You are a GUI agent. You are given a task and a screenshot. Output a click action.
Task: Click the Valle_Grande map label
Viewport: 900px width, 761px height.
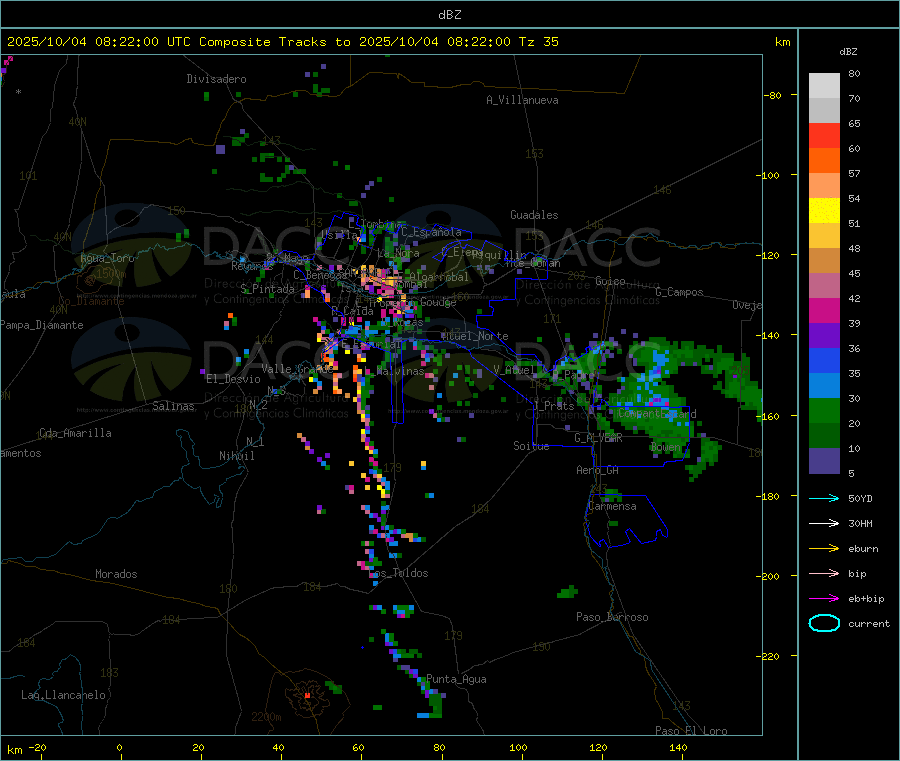[x=297, y=368]
